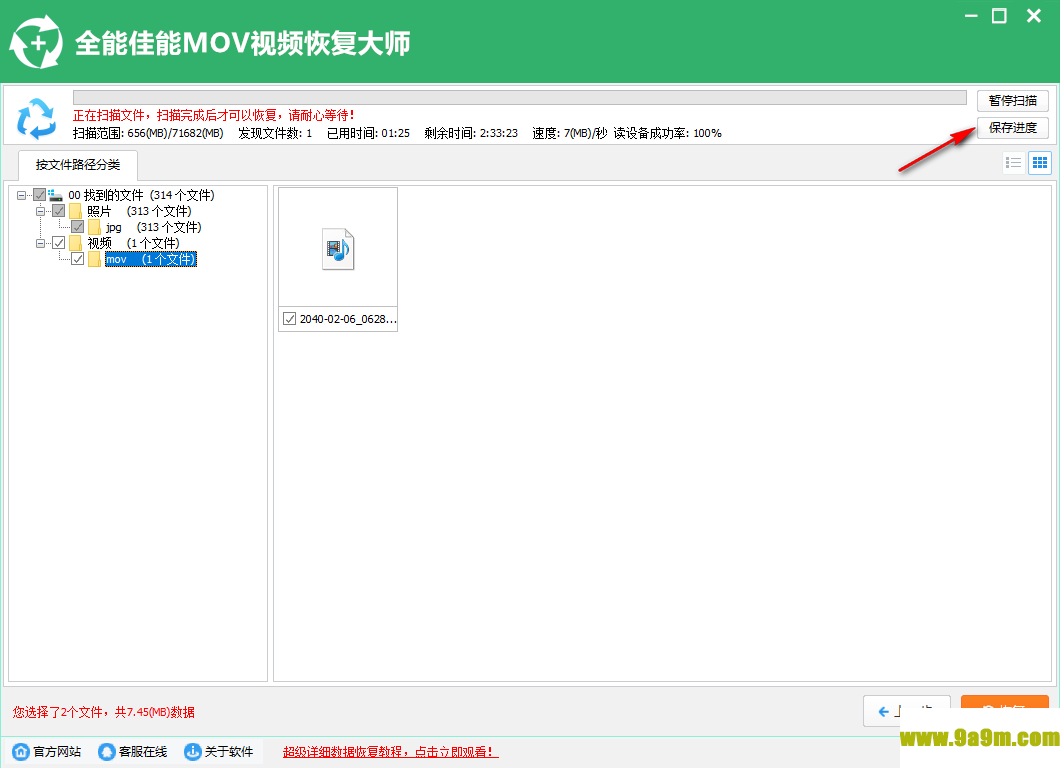Click the 暂停扫描 button
Viewport: 1060px width, 768px height.
[1013, 101]
